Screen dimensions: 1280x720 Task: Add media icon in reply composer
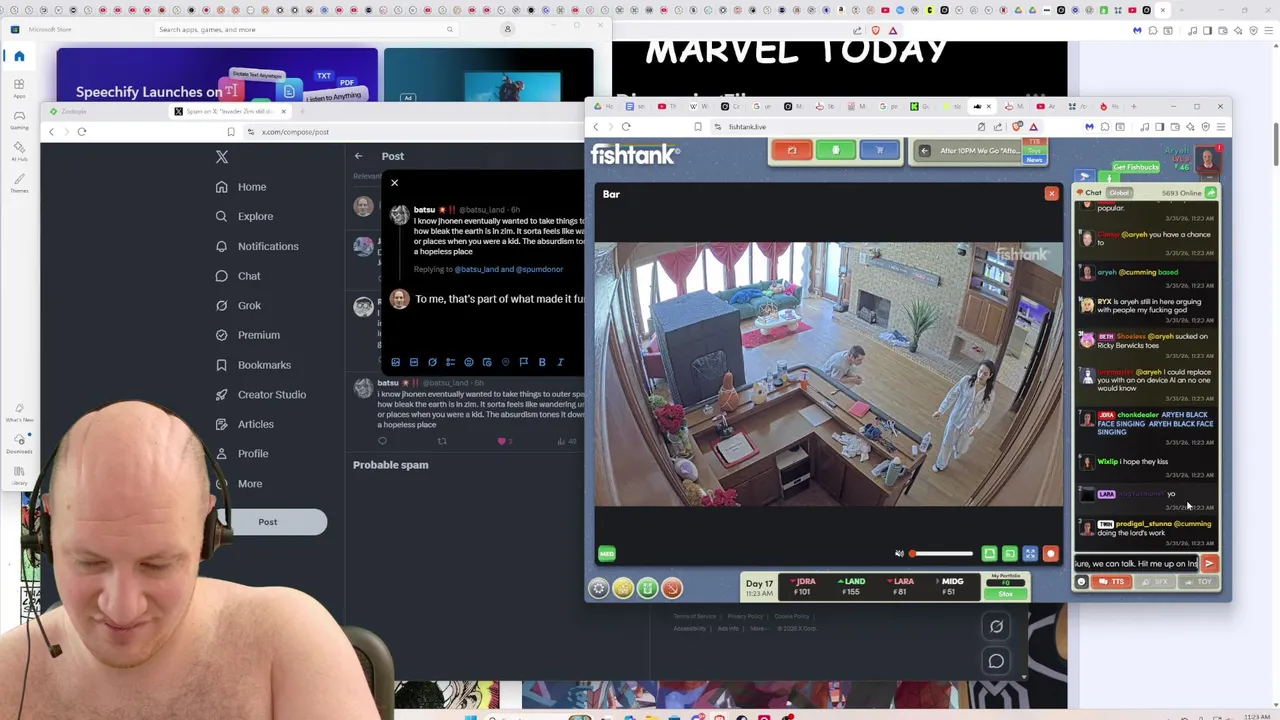[395, 362]
